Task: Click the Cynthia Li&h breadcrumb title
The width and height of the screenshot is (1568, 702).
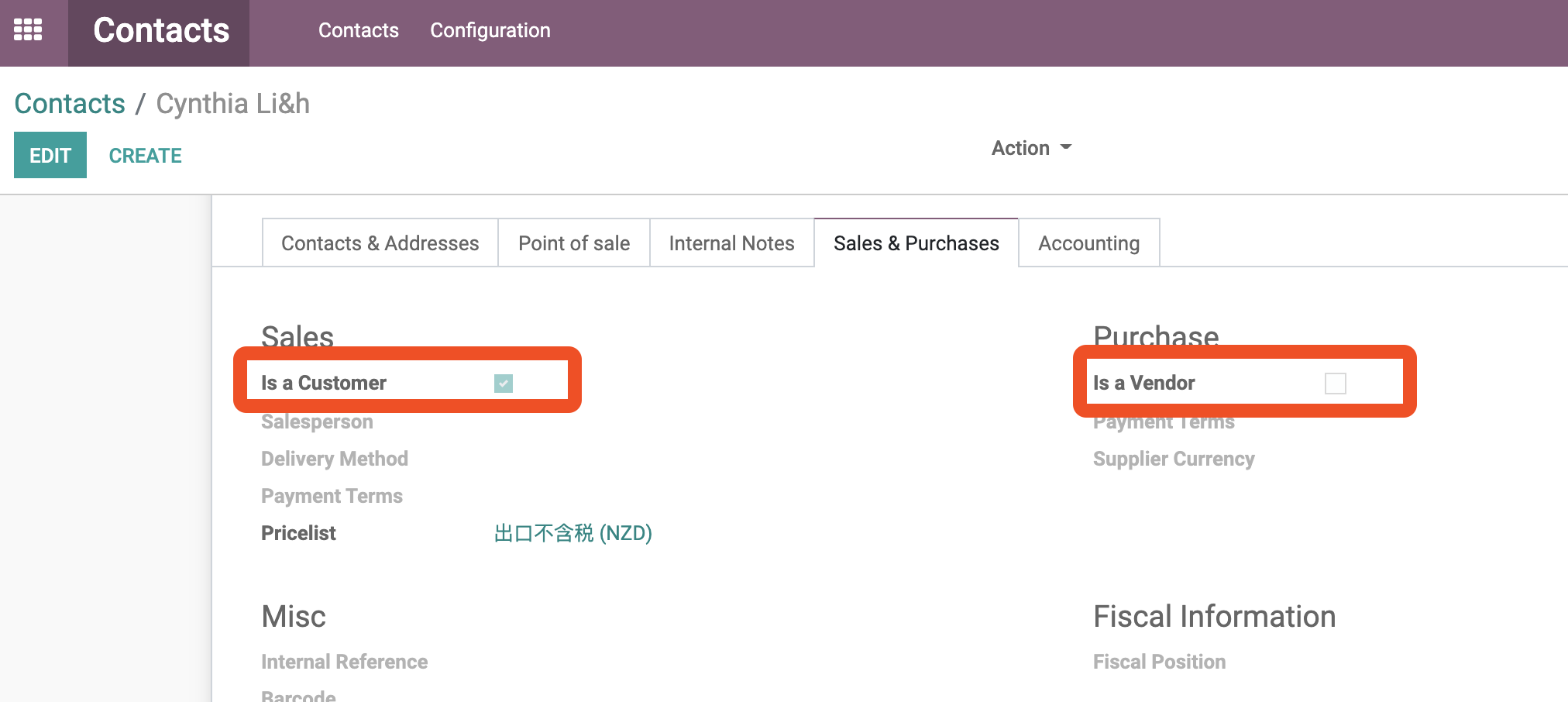Action: pos(233,103)
